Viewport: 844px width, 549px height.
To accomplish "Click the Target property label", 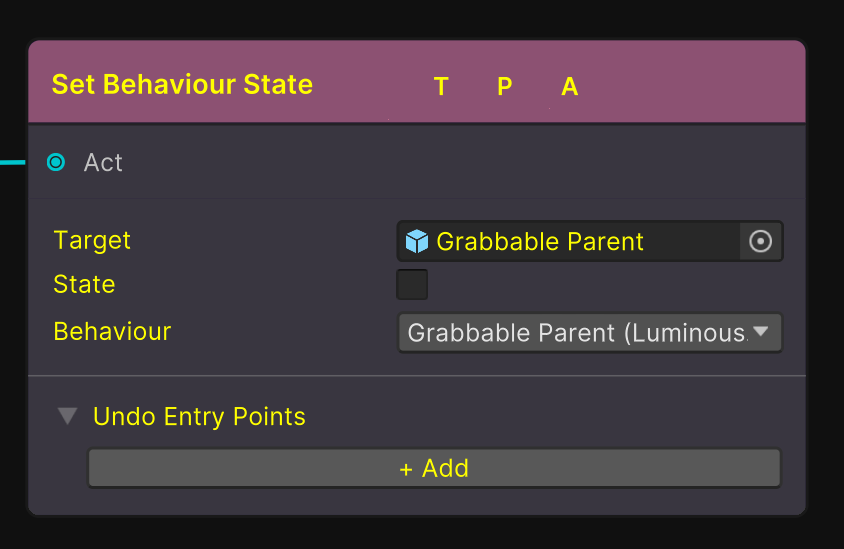I will point(92,240).
